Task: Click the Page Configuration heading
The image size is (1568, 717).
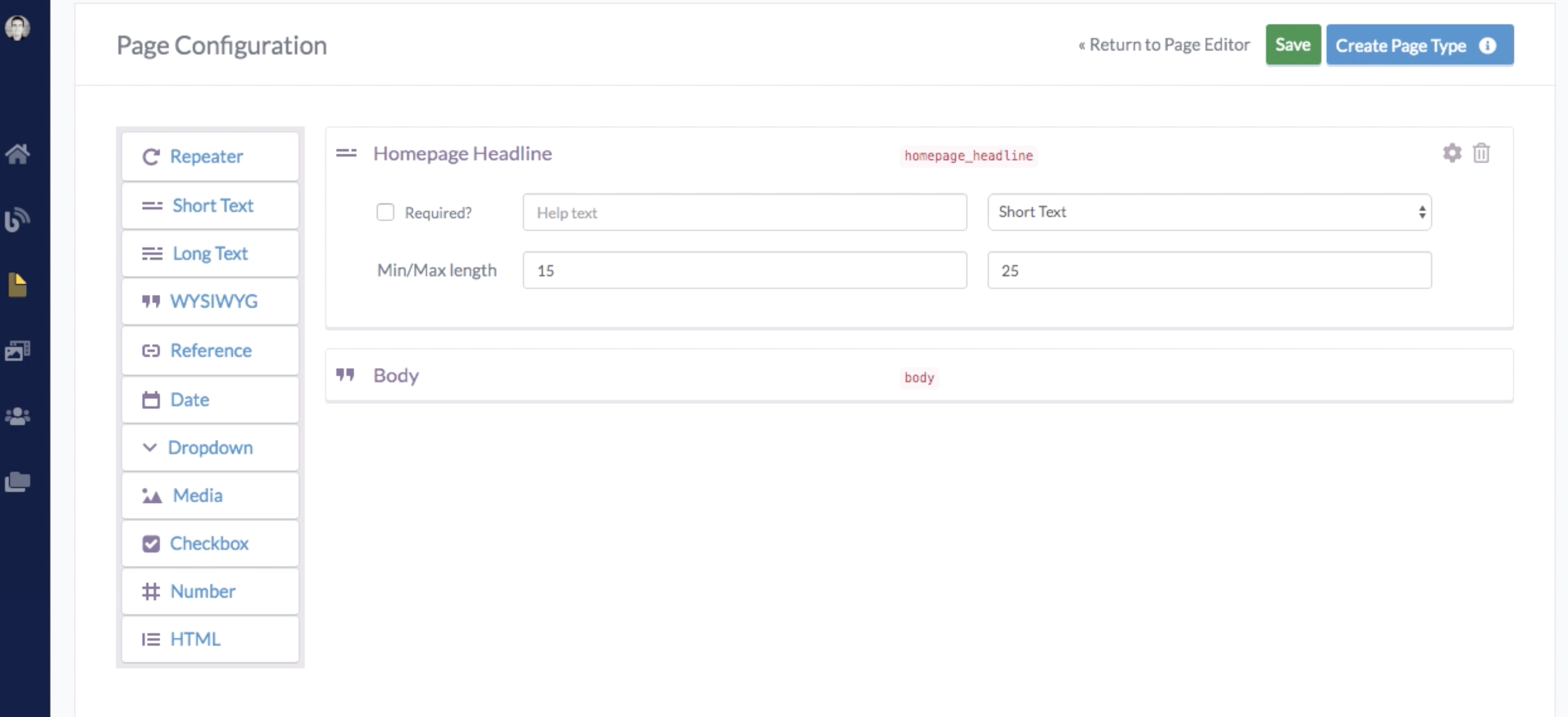Action: pyautogui.click(x=222, y=46)
